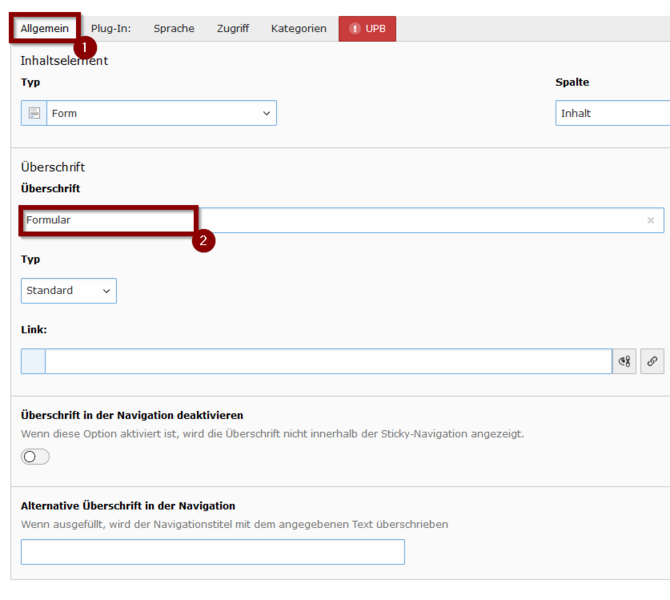Open the heading Typ dropdown showing Standard
This screenshot has width=670, height=600.
(69, 291)
